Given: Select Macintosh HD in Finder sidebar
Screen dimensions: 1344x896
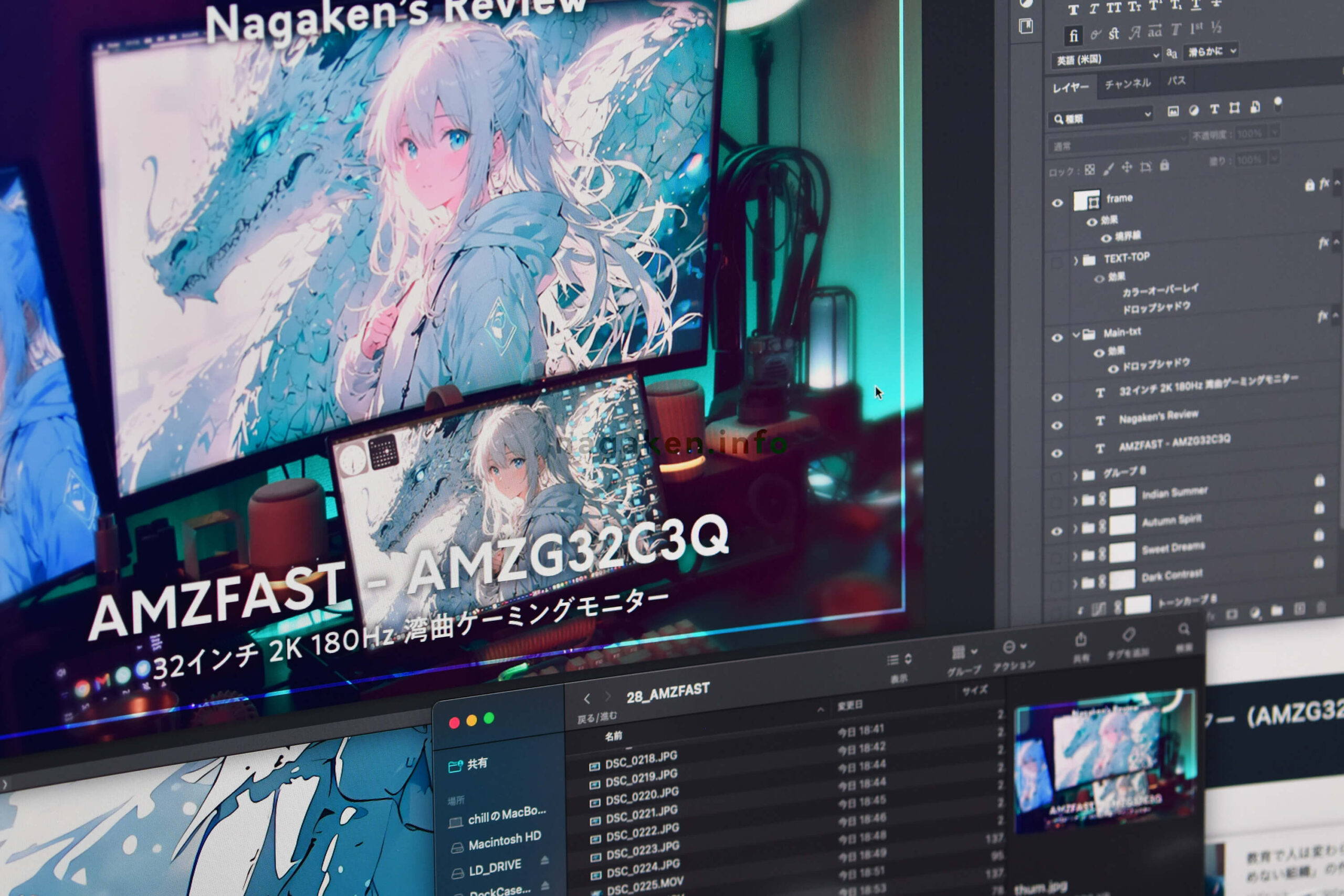Looking at the screenshot, I should (496, 842).
